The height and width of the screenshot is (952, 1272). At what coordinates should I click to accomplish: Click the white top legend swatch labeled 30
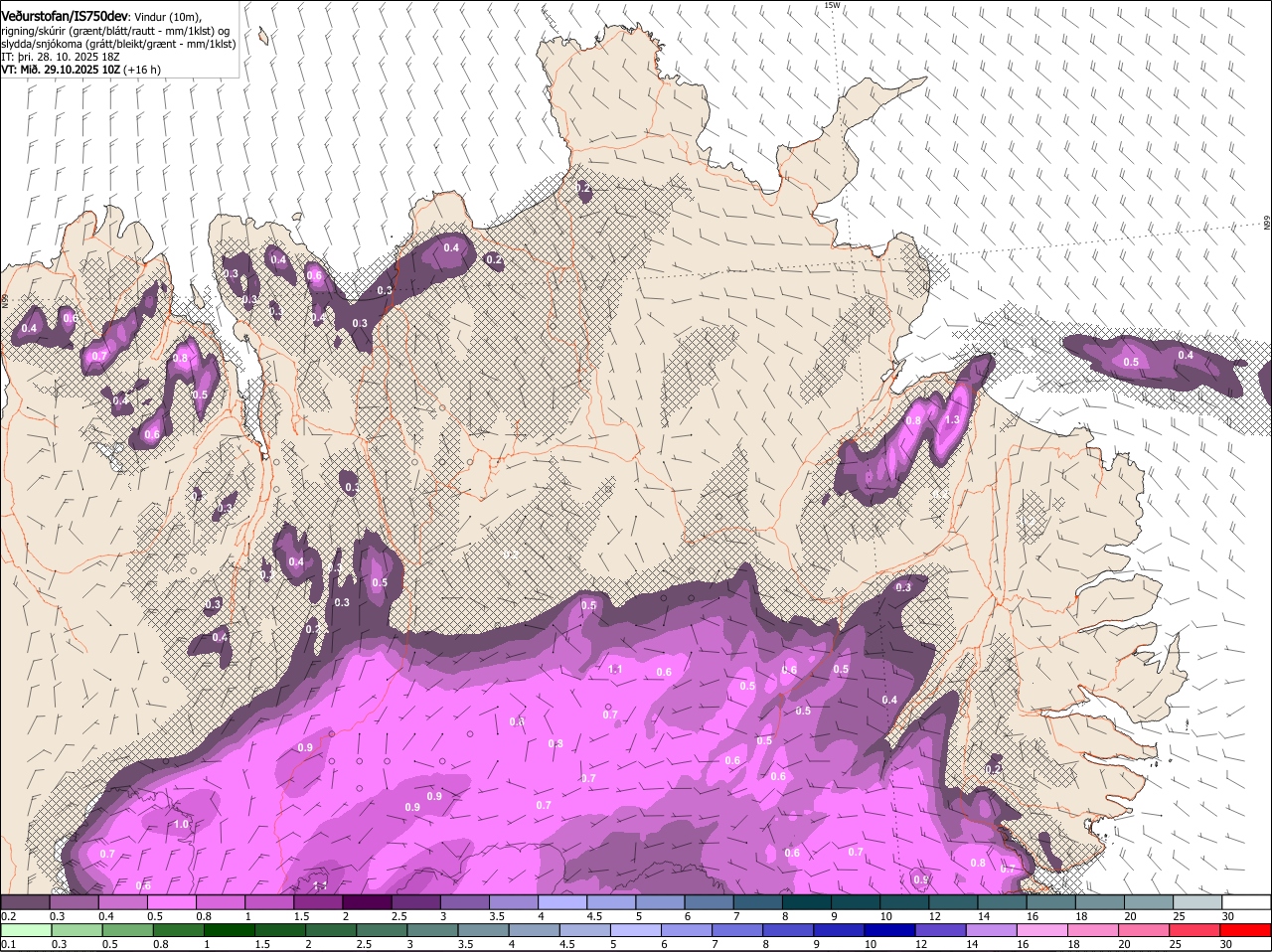coord(1247,902)
